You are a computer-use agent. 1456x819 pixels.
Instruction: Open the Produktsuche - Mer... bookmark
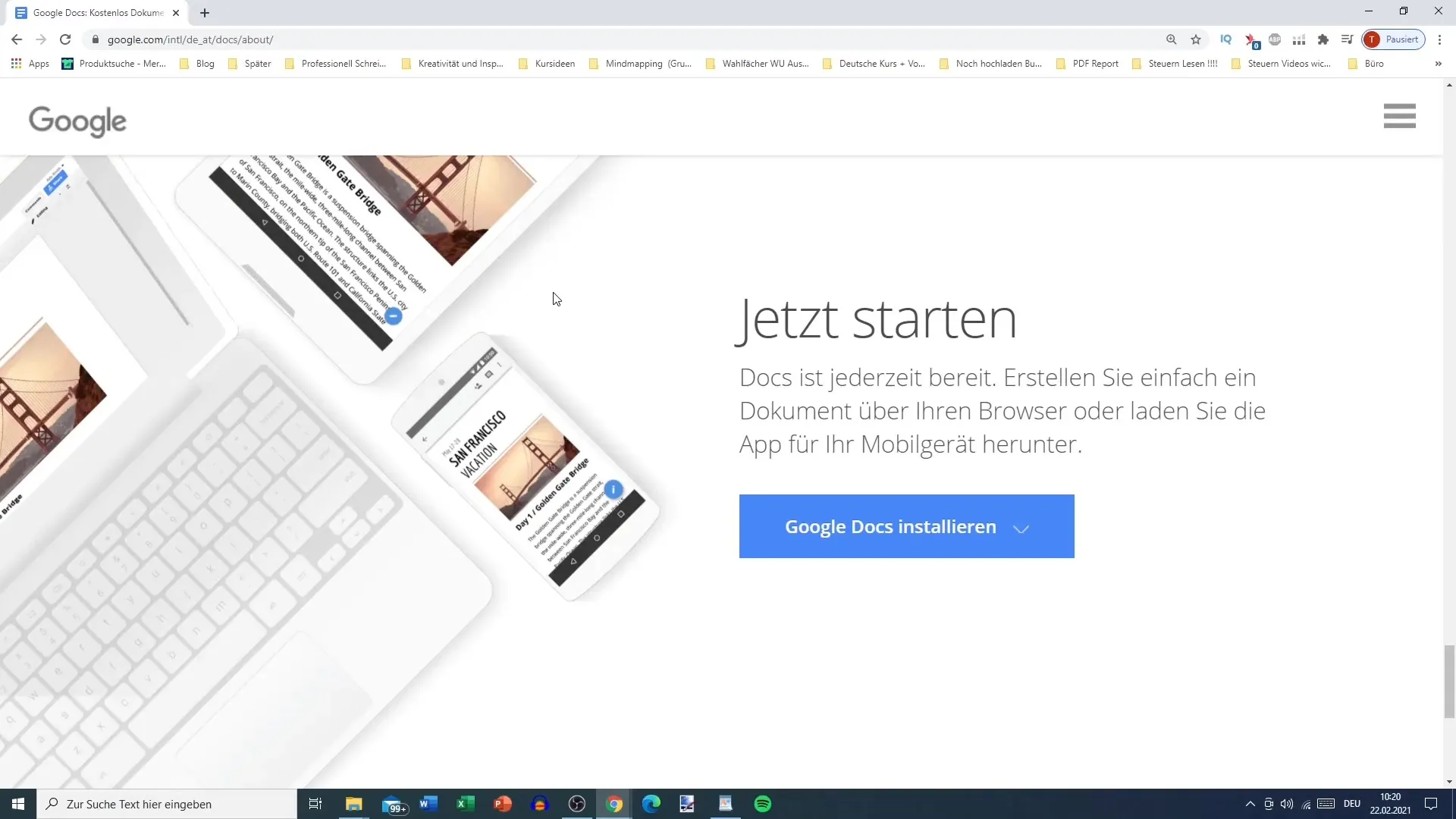tap(114, 64)
